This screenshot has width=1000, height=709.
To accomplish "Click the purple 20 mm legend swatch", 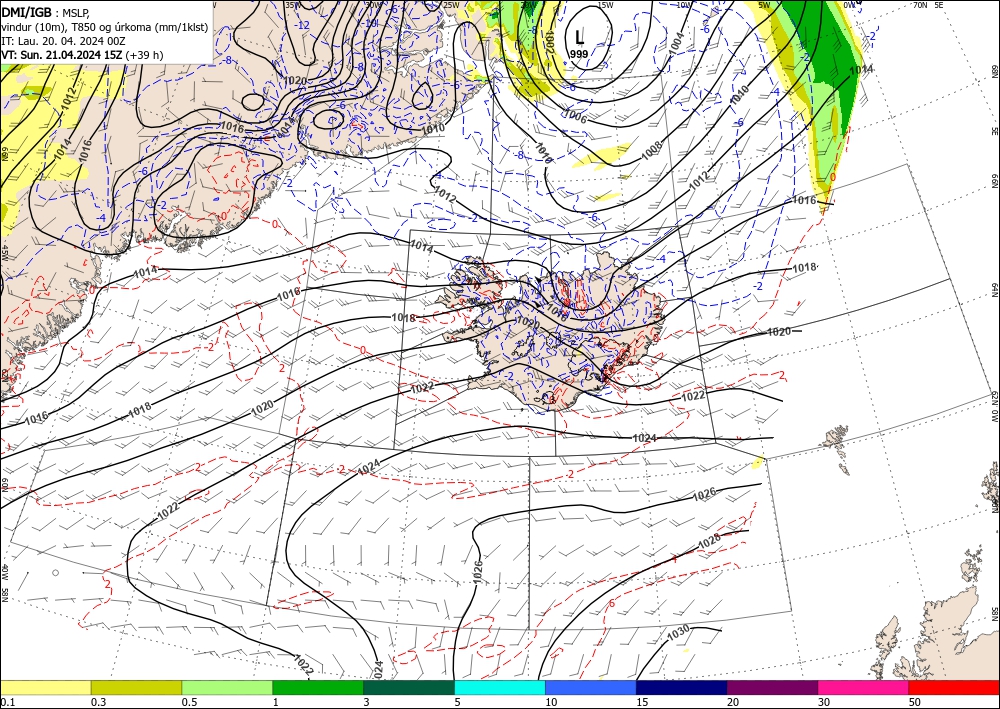I will tap(772, 687).
